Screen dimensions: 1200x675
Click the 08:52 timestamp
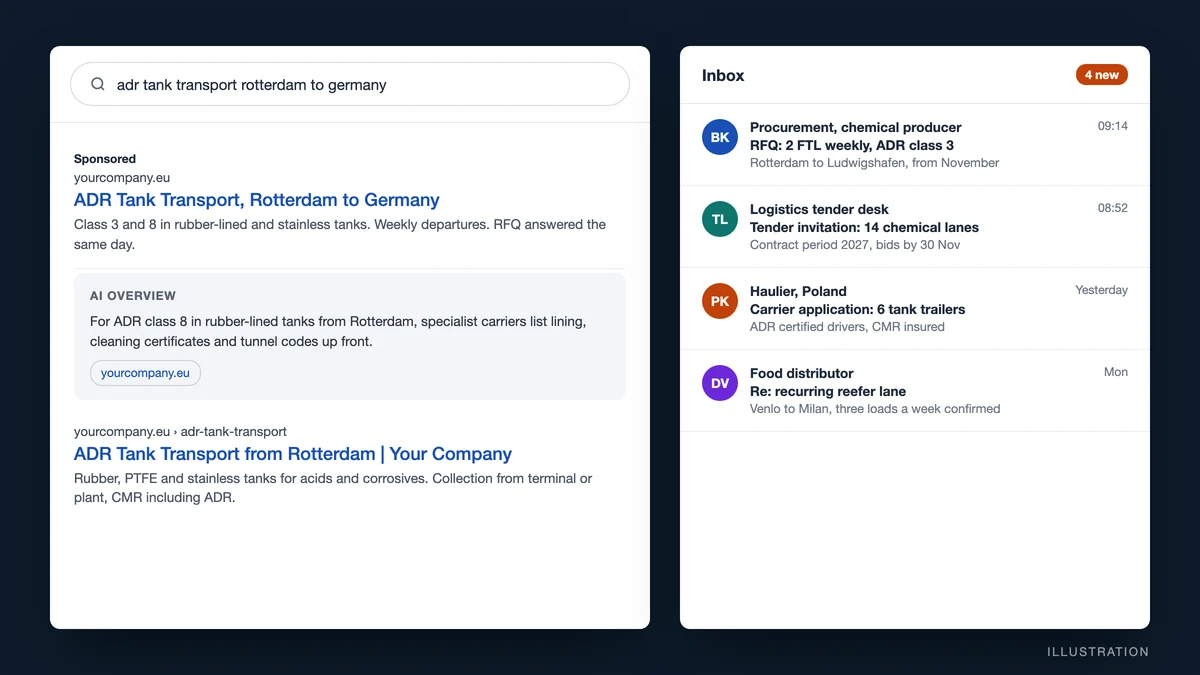(x=1112, y=208)
